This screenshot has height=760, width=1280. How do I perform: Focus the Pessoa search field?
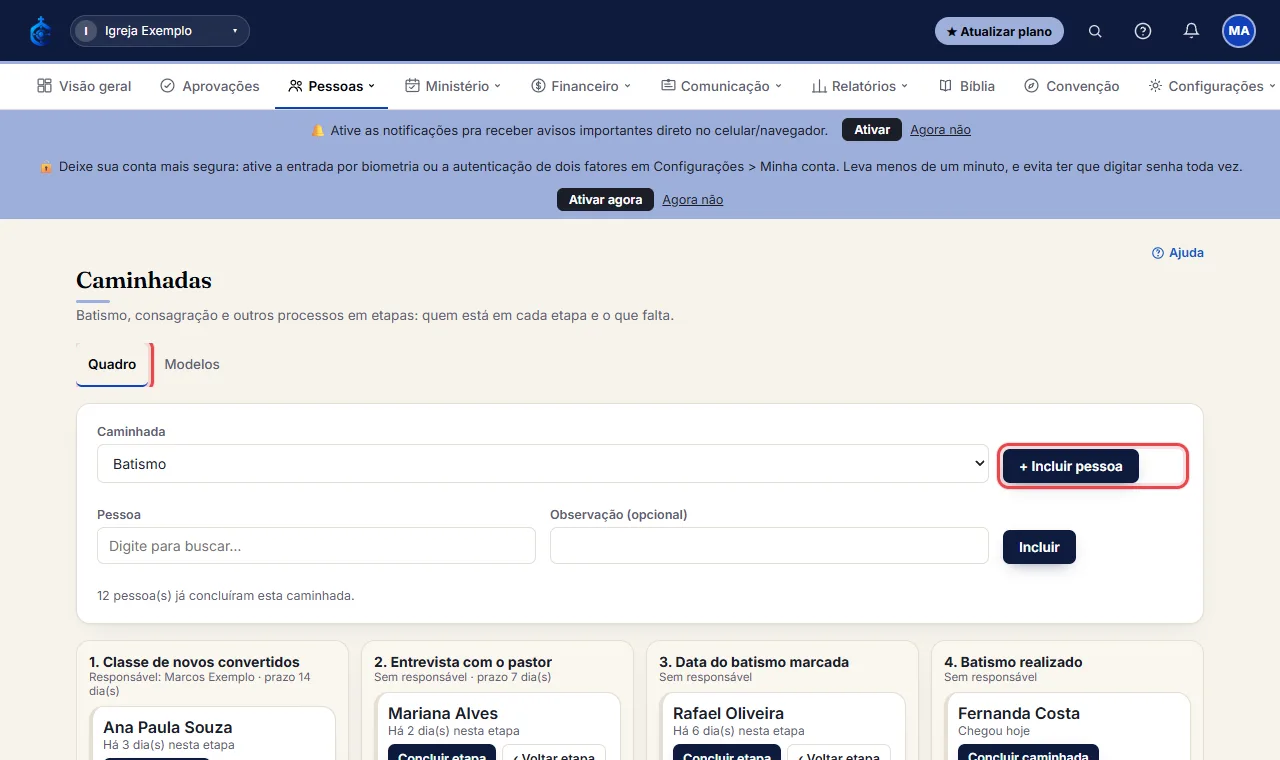[x=316, y=546]
